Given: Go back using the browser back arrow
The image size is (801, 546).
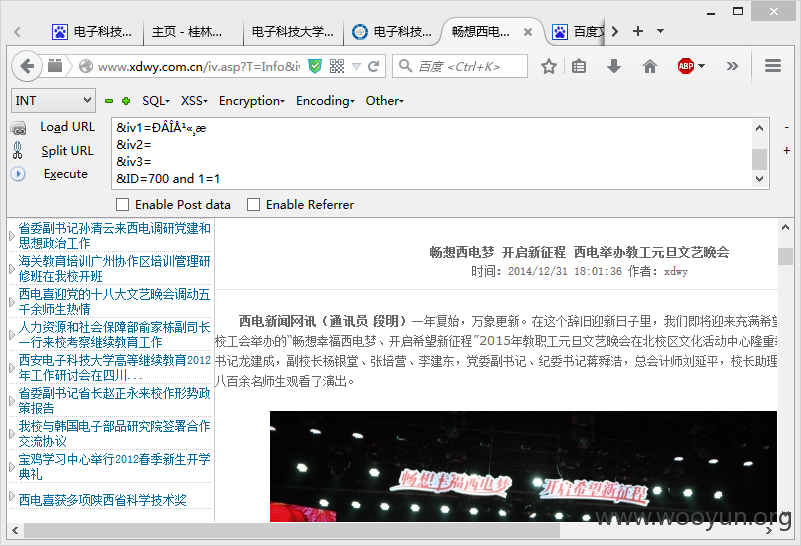Looking at the screenshot, I should point(27,66).
